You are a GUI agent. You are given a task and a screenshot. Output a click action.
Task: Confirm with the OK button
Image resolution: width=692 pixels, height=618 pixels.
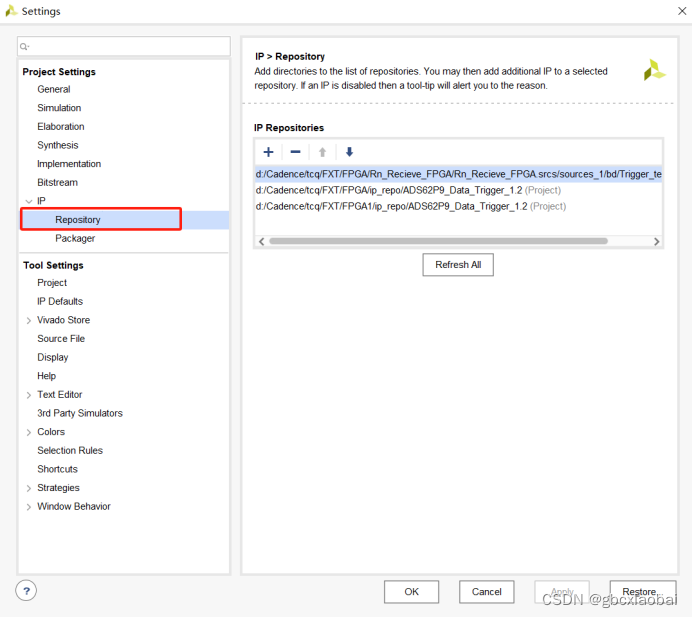[411, 592]
